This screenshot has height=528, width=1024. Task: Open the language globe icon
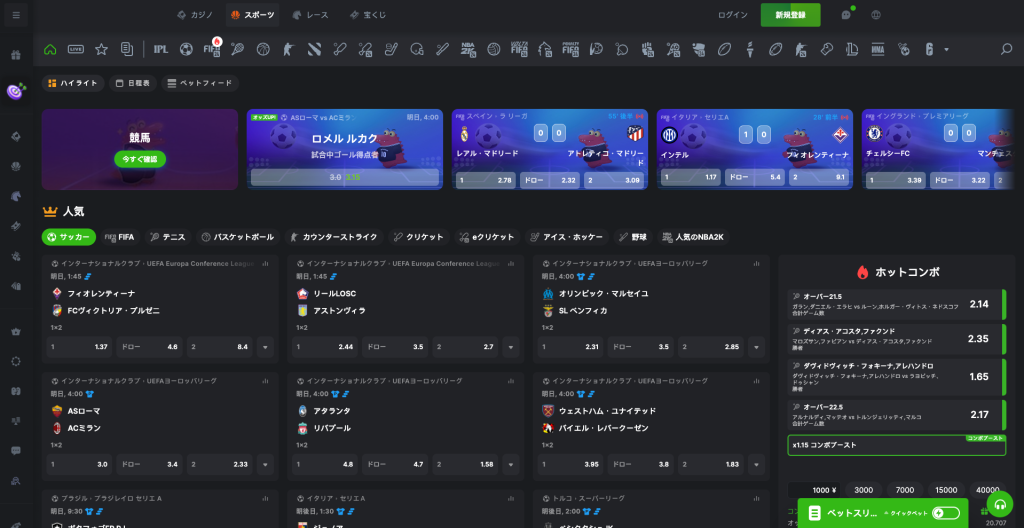click(x=876, y=15)
